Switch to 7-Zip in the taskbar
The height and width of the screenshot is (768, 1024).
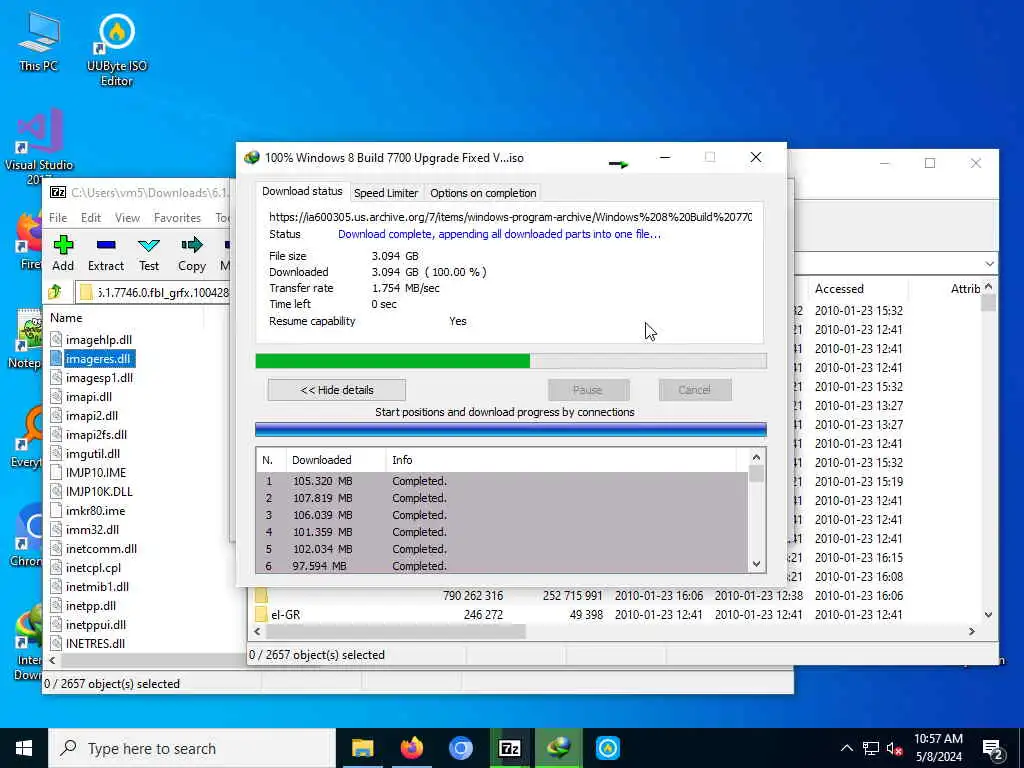(x=509, y=748)
